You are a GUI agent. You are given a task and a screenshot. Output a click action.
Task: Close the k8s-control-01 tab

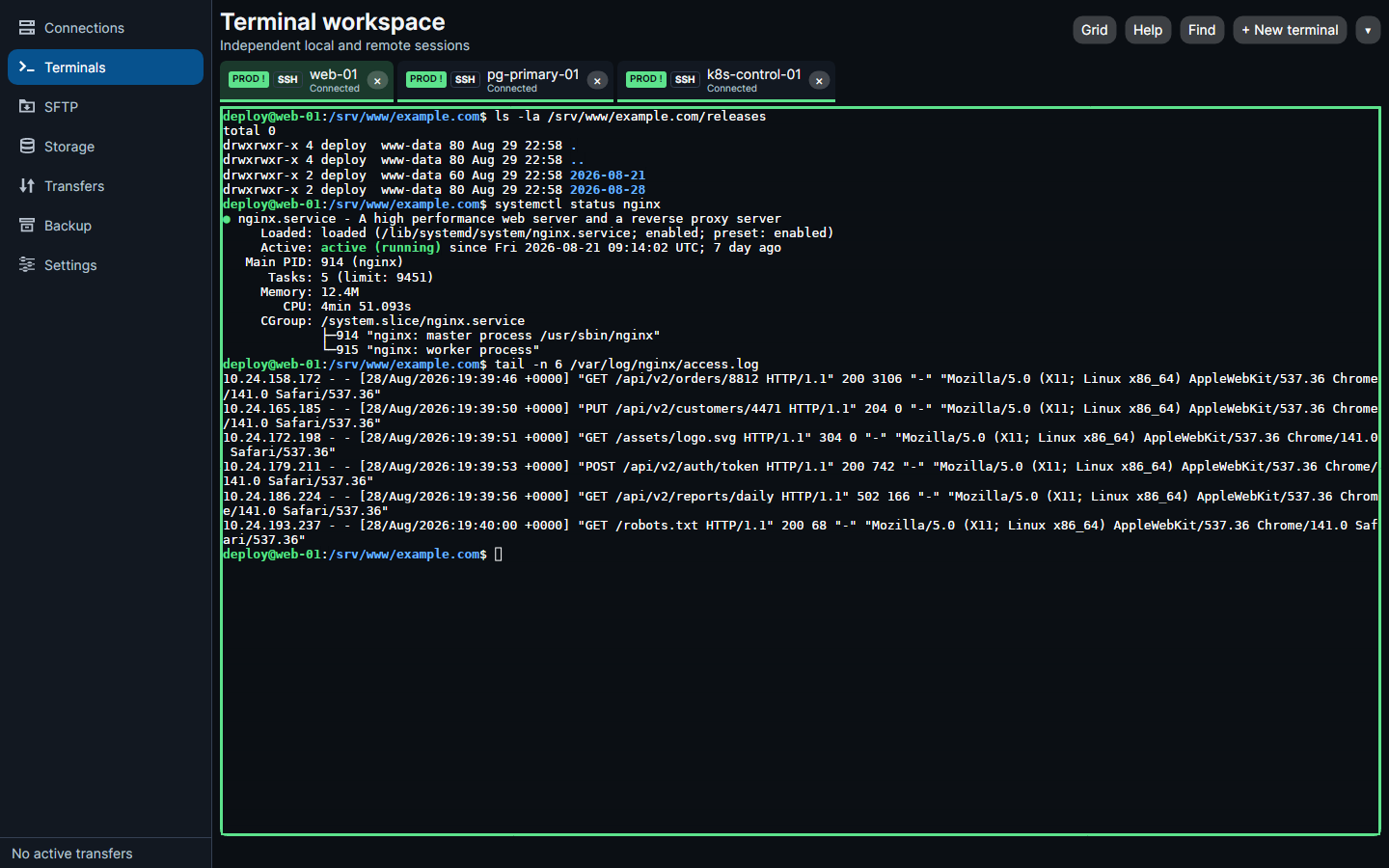tap(819, 81)
